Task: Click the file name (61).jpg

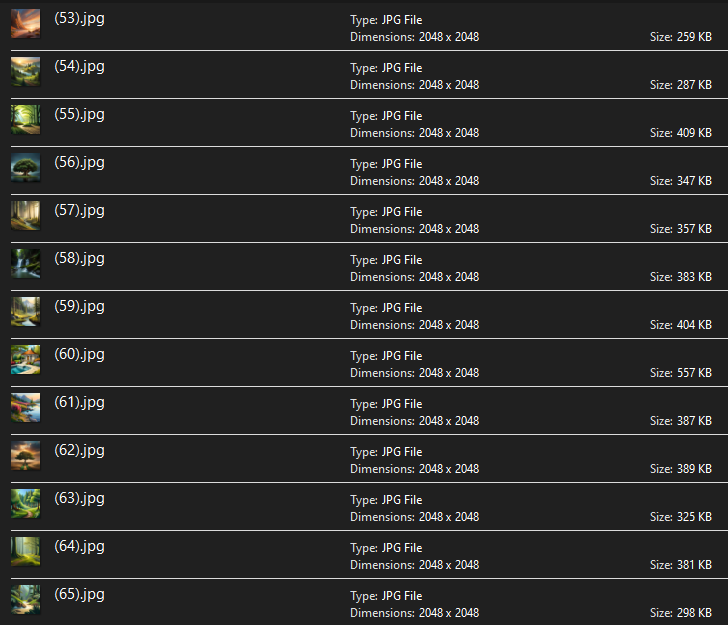Action: pos(79,402)
